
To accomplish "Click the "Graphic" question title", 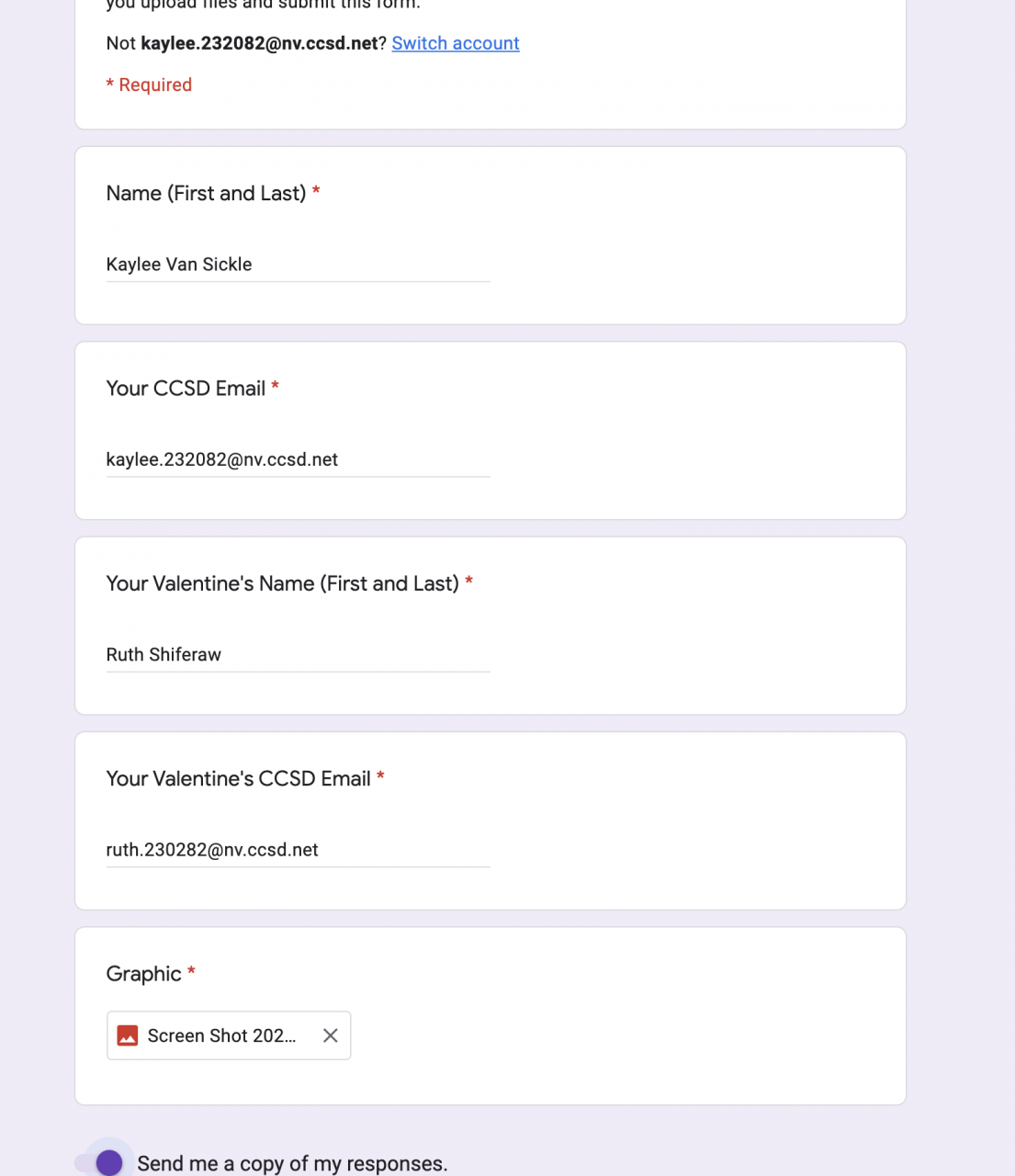I will click(143, 974).
